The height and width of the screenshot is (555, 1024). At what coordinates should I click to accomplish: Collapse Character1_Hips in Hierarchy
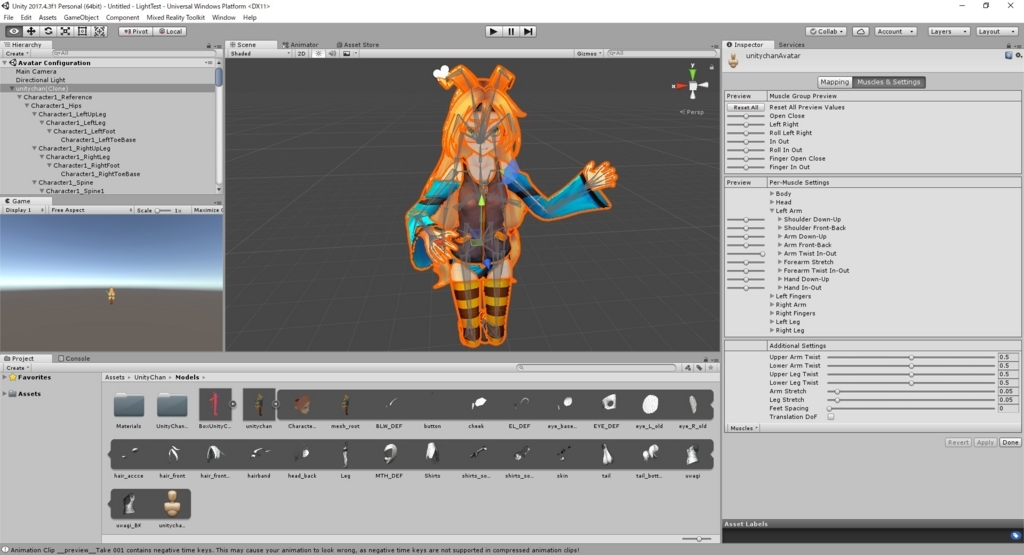click(27, 106)
